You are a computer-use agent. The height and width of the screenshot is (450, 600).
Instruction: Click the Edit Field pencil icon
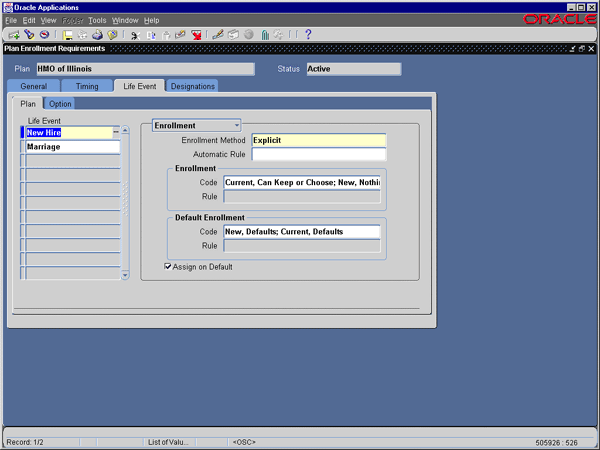point(218,35)
